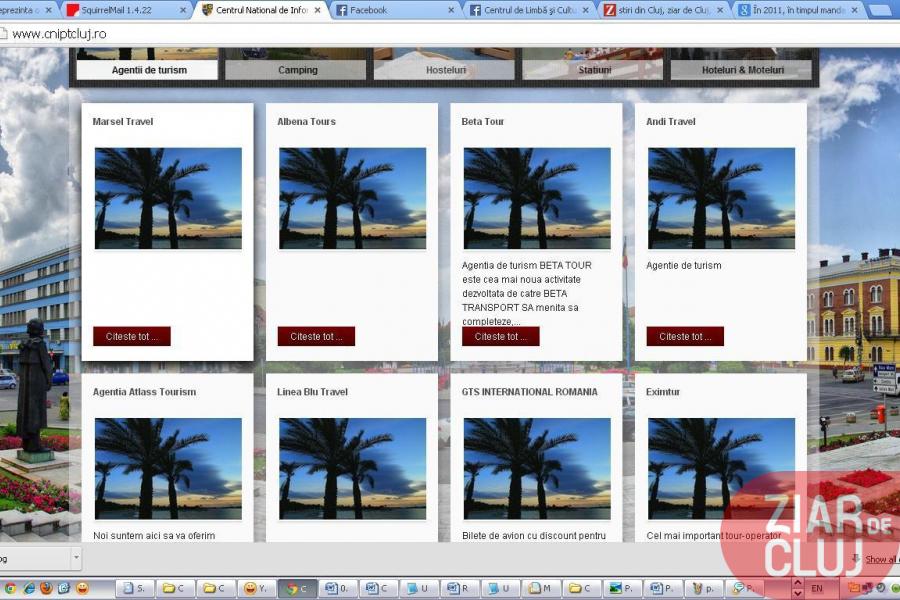
Task: Click 'Citeste tot ...' under Andi Travel
Action: [x=685, y=336]
